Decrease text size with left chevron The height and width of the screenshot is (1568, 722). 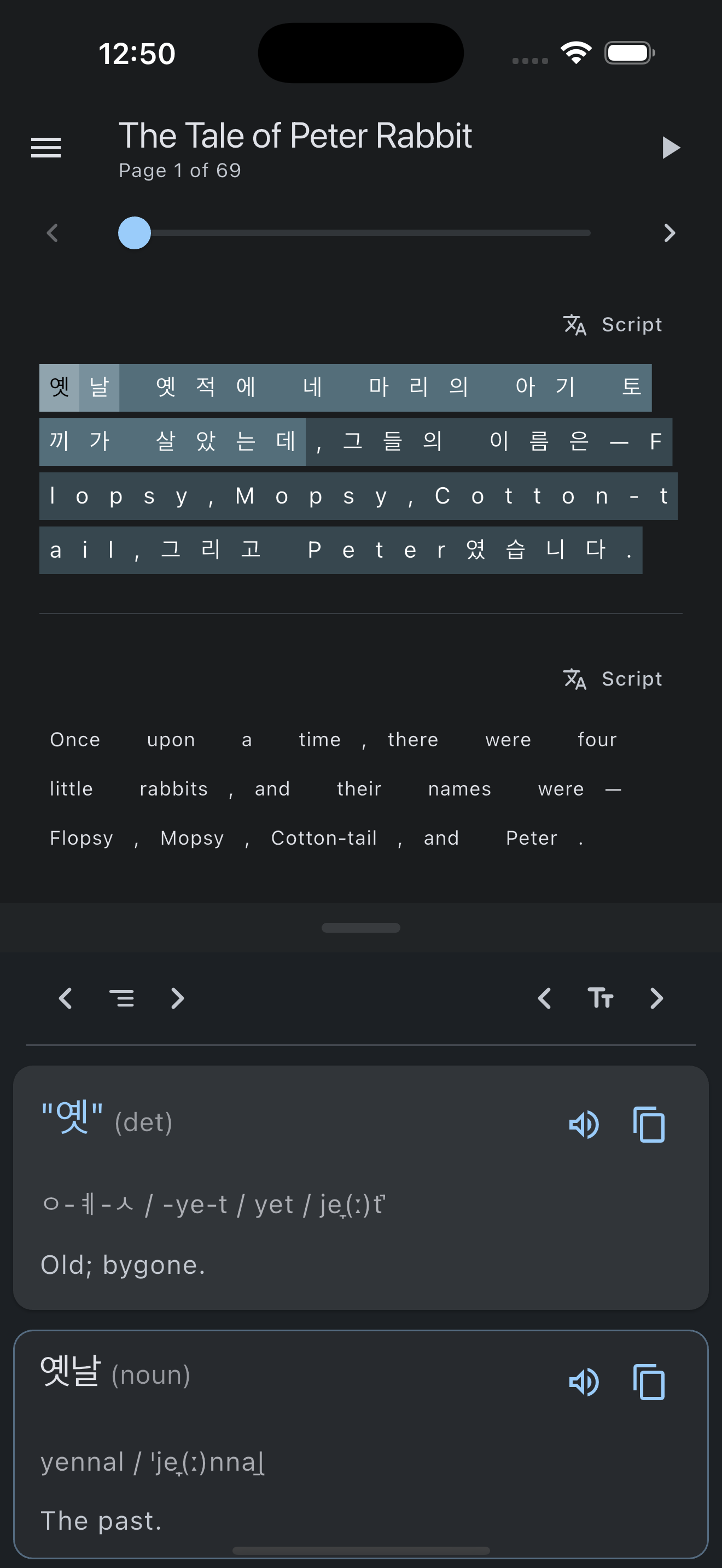click(545, 998)
